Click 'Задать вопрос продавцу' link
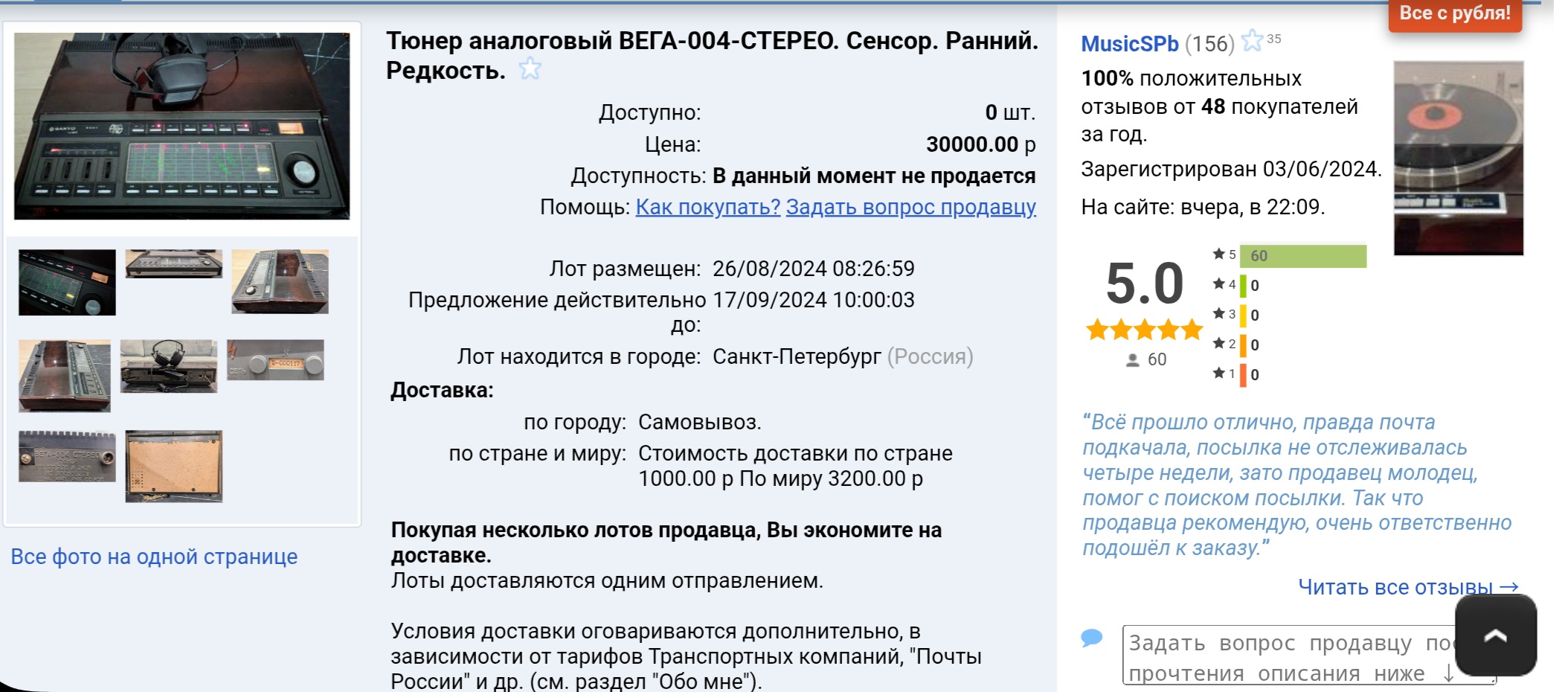1568x692 pixels. 910,207
